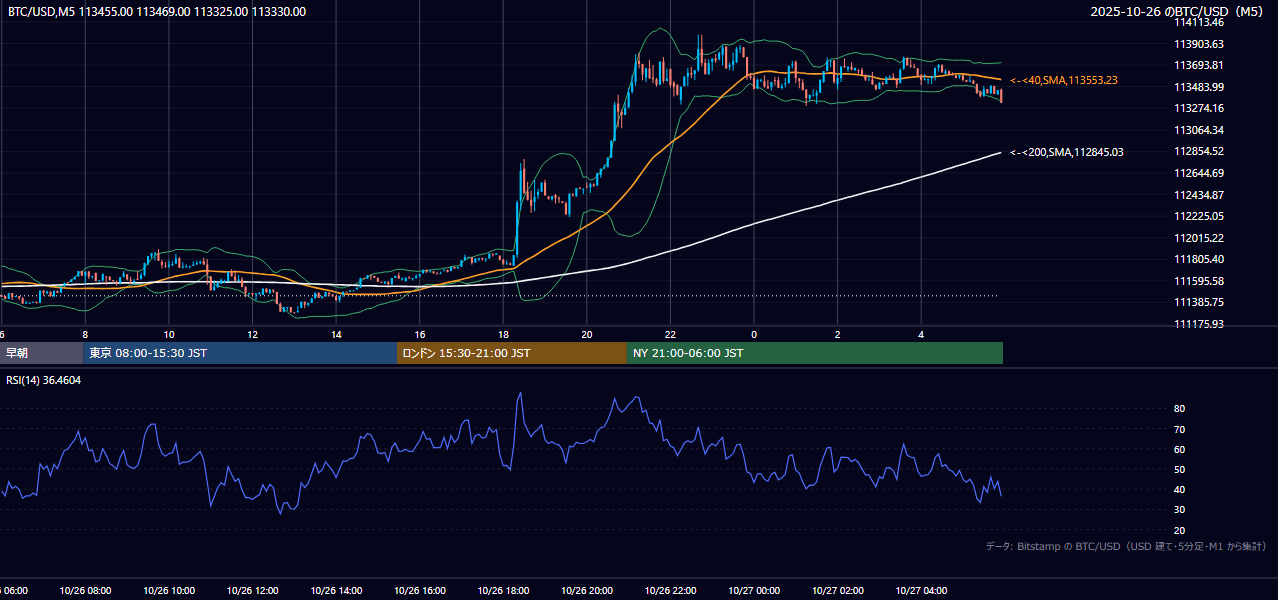The image size is (1278, 600).
Task: Click RSI scale value 60
Action: tap(1179, 449)
